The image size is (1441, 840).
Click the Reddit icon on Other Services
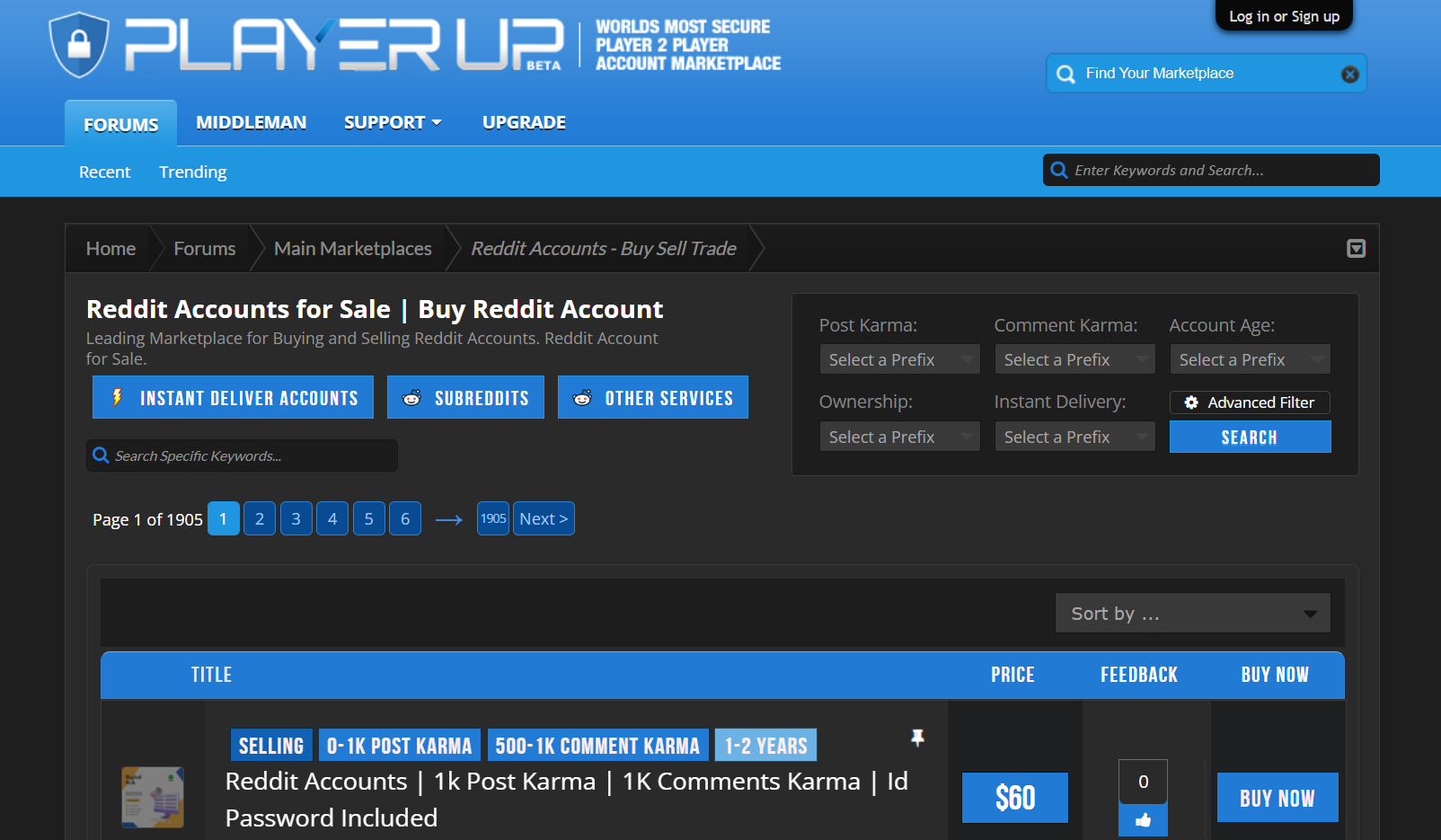click(582, 398)
